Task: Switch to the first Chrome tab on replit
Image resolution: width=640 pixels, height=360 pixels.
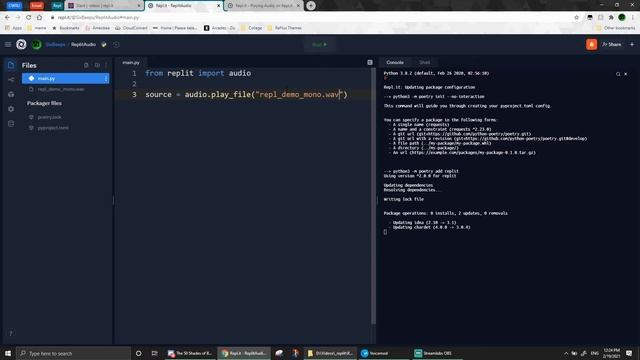Action: tap(104, 6)
